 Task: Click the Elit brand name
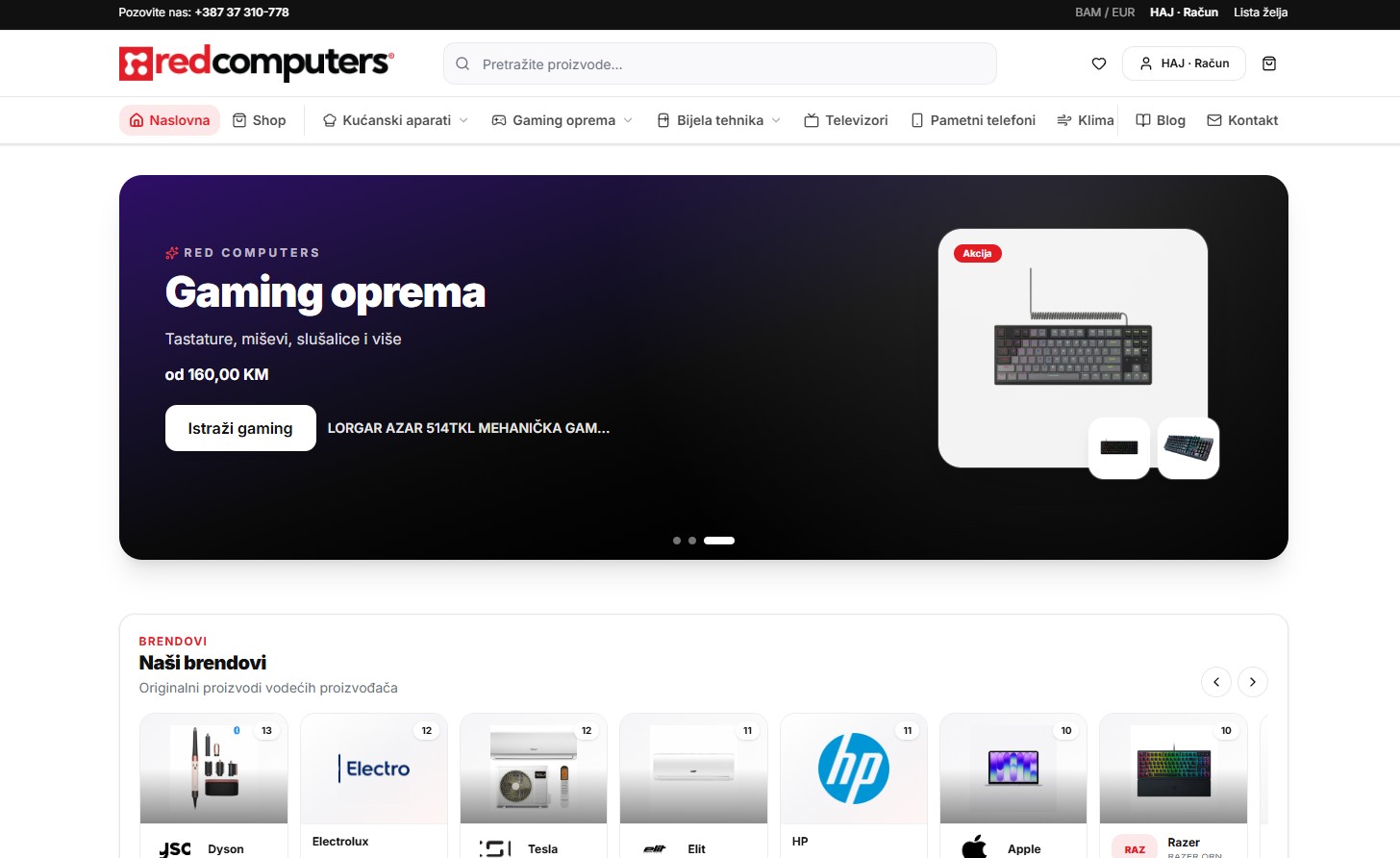click(x=697, y=849)
